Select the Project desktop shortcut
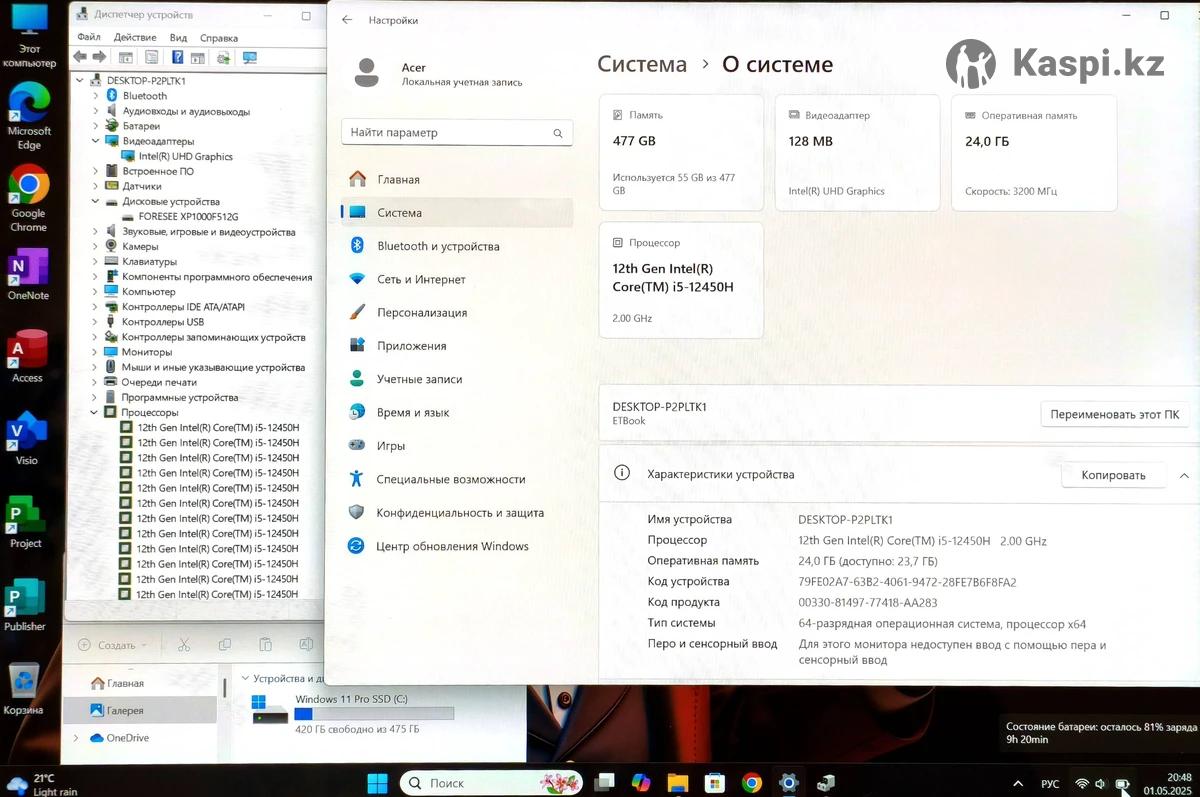This screenshot has height=797, width=1200. coord(26,521)
